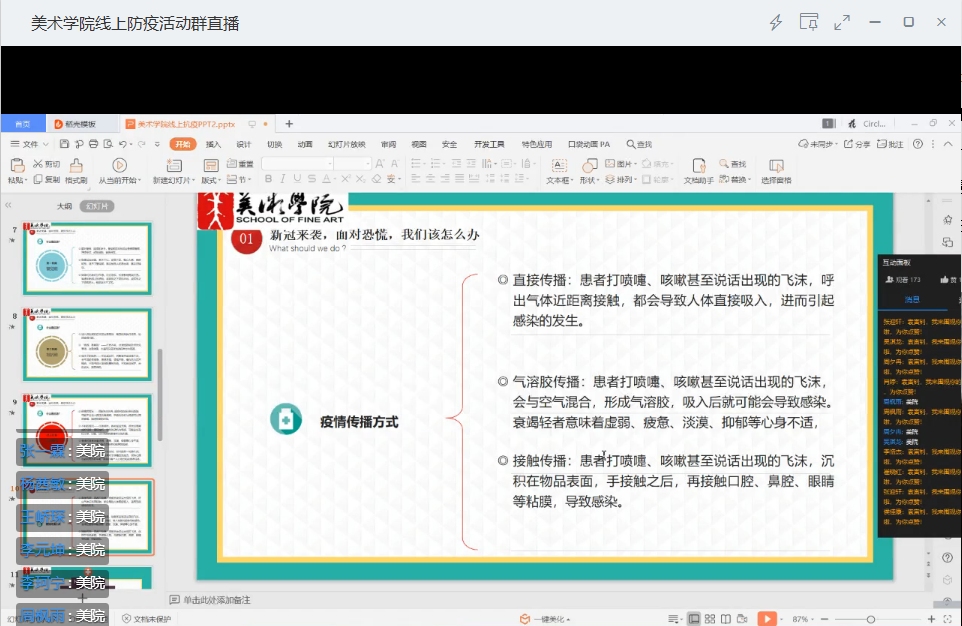Click the Share (分享) icon
Viewport: 962px width, 626px height.
pos(848,144)
